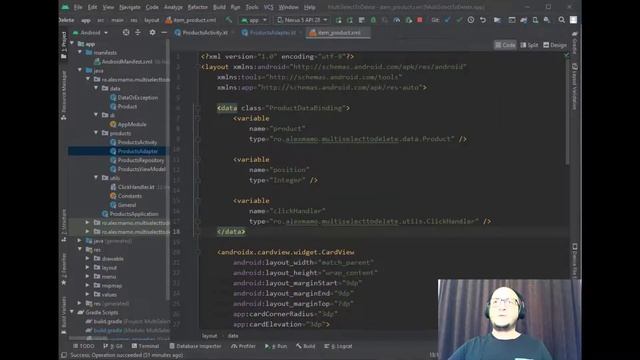Open the Gradle side panel
The width and height of the screenshot is (640, 360).
click(x=574, y=43)
